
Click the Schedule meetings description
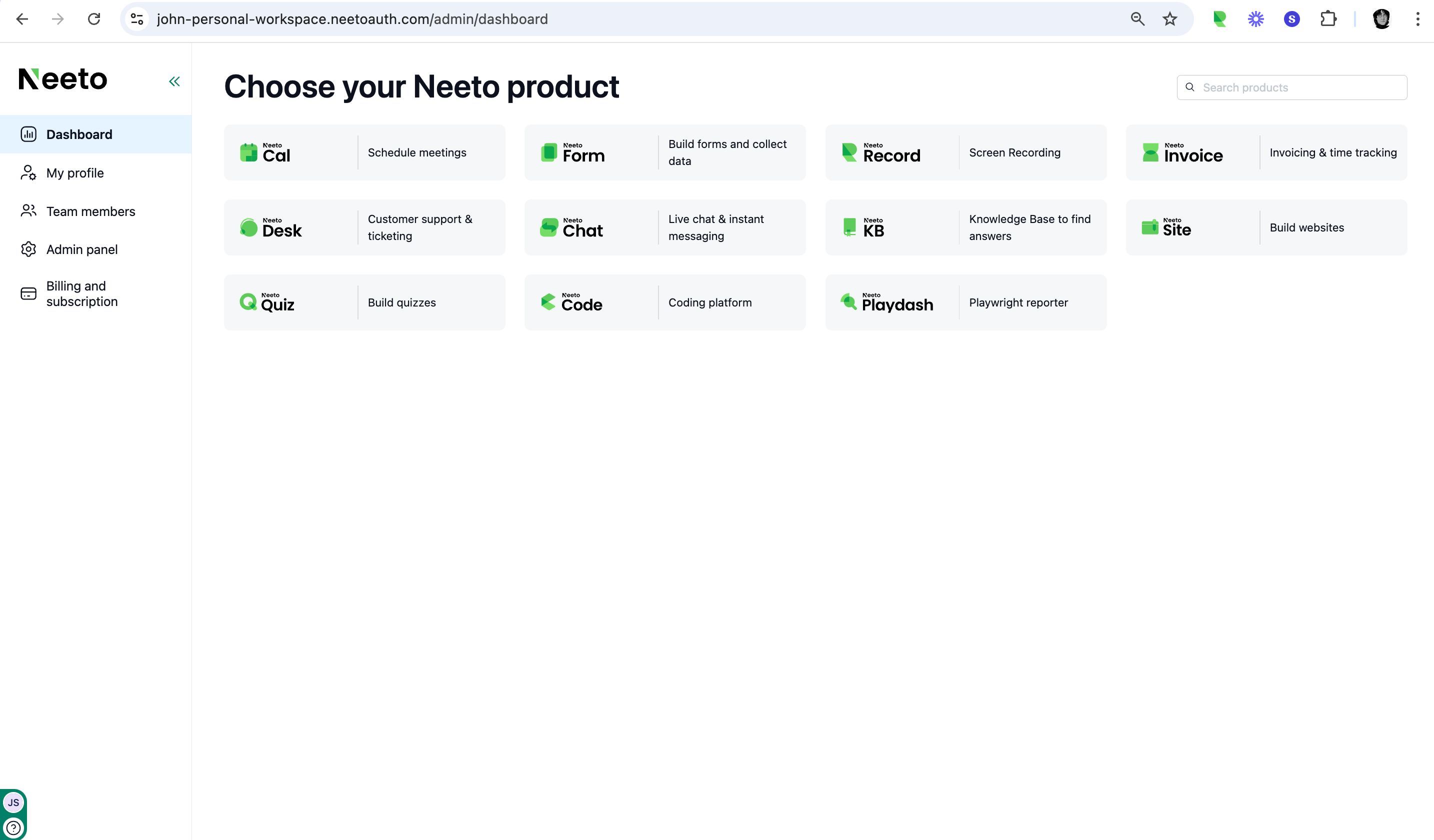click(x=416, y=152)
